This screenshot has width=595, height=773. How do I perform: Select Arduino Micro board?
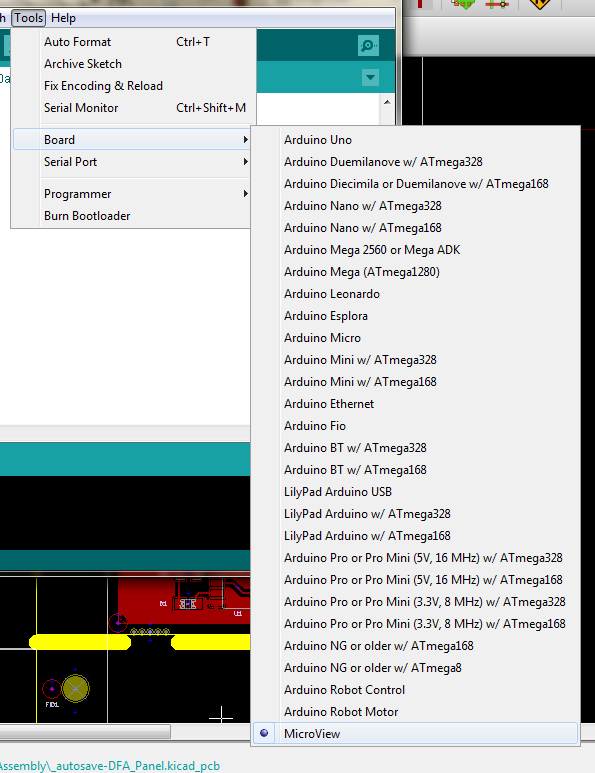pyautogui.click(x=415, y=338)
